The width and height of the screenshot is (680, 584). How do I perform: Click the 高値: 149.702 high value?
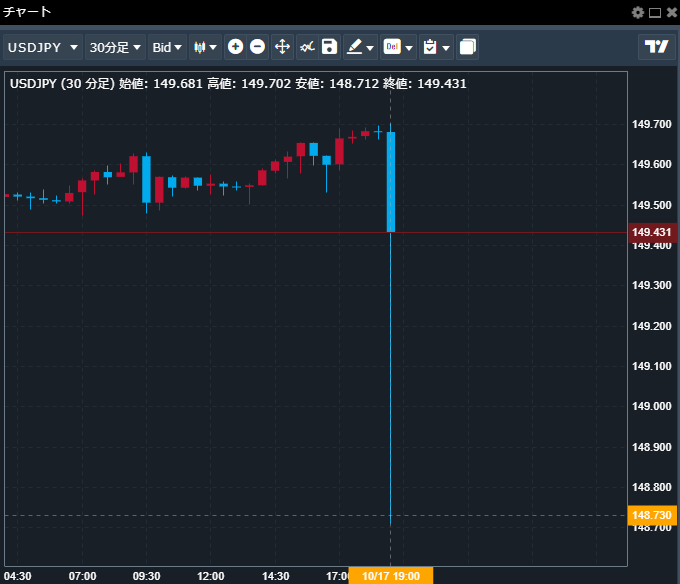coord(249,83)
